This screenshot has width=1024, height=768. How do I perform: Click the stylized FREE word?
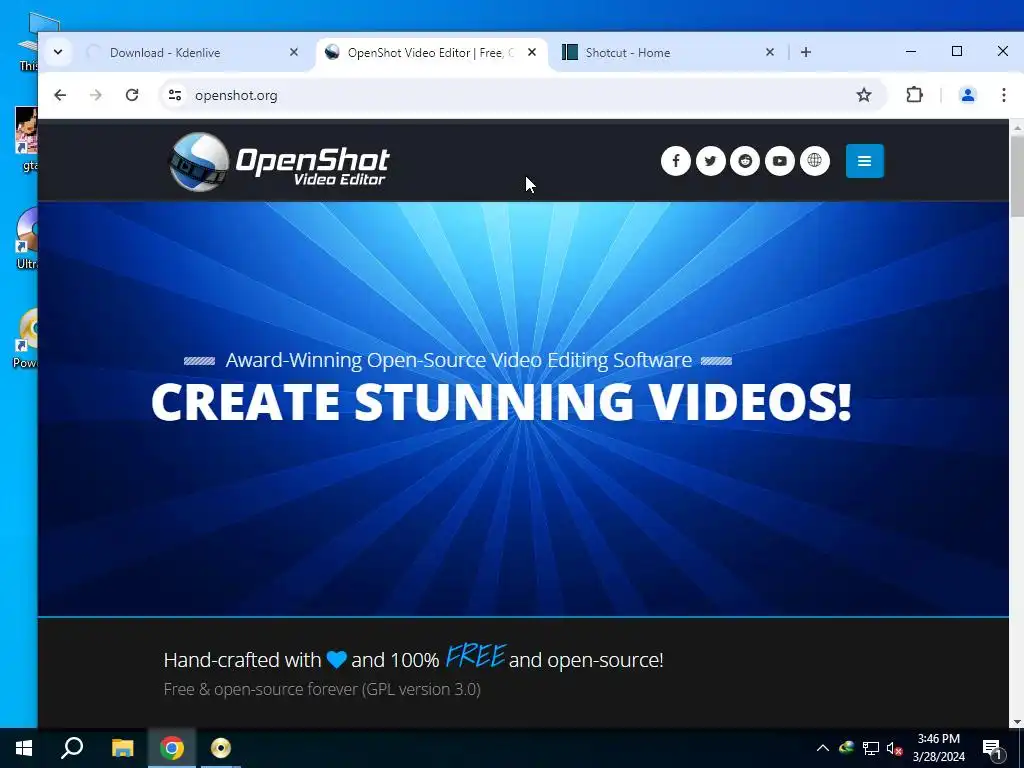[475, 656]
